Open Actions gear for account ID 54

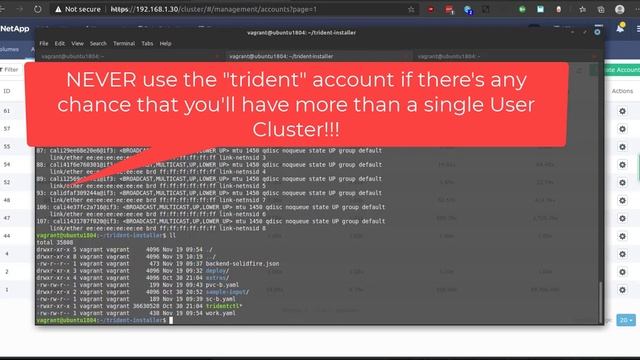(x=622, y=164)
